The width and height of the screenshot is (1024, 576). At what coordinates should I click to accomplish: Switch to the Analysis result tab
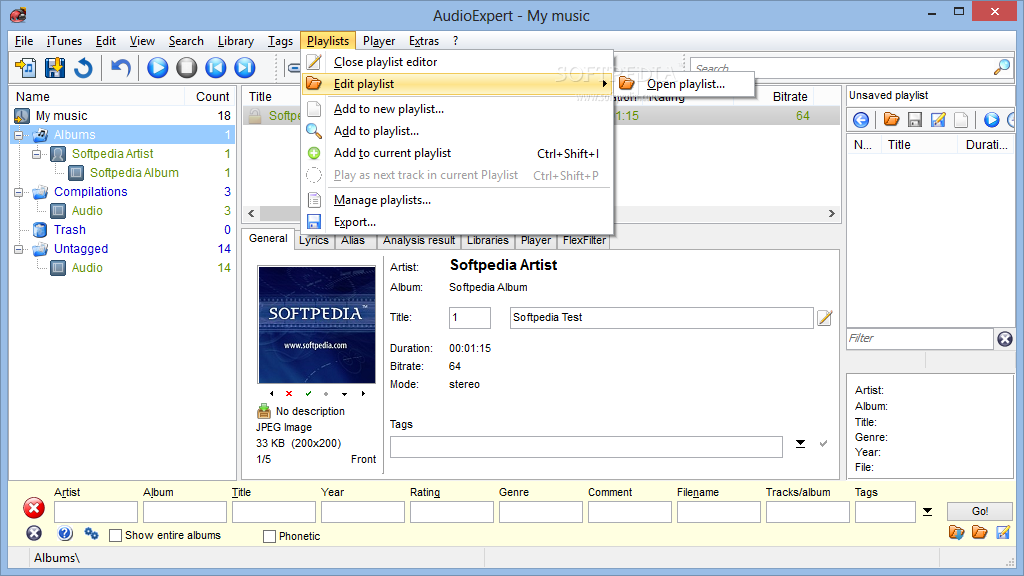419,240
